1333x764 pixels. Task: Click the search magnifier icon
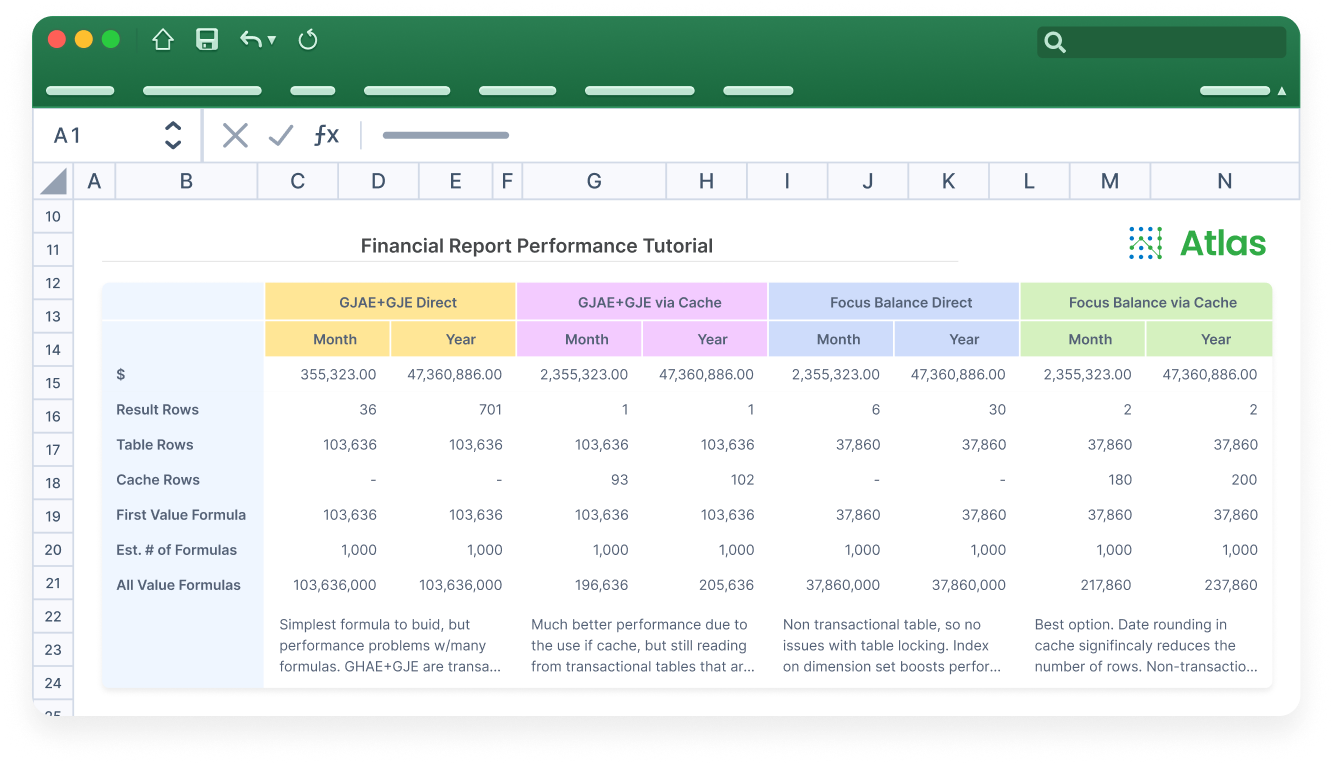1053,42
